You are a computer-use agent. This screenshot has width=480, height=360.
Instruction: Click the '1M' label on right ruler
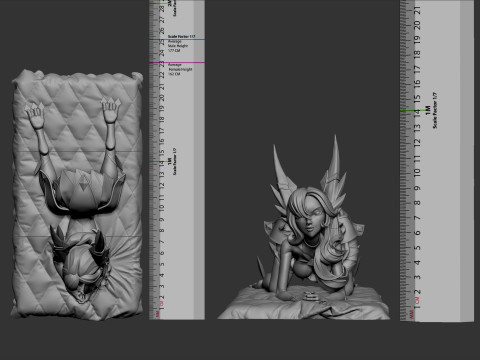[x=428, y=111]
